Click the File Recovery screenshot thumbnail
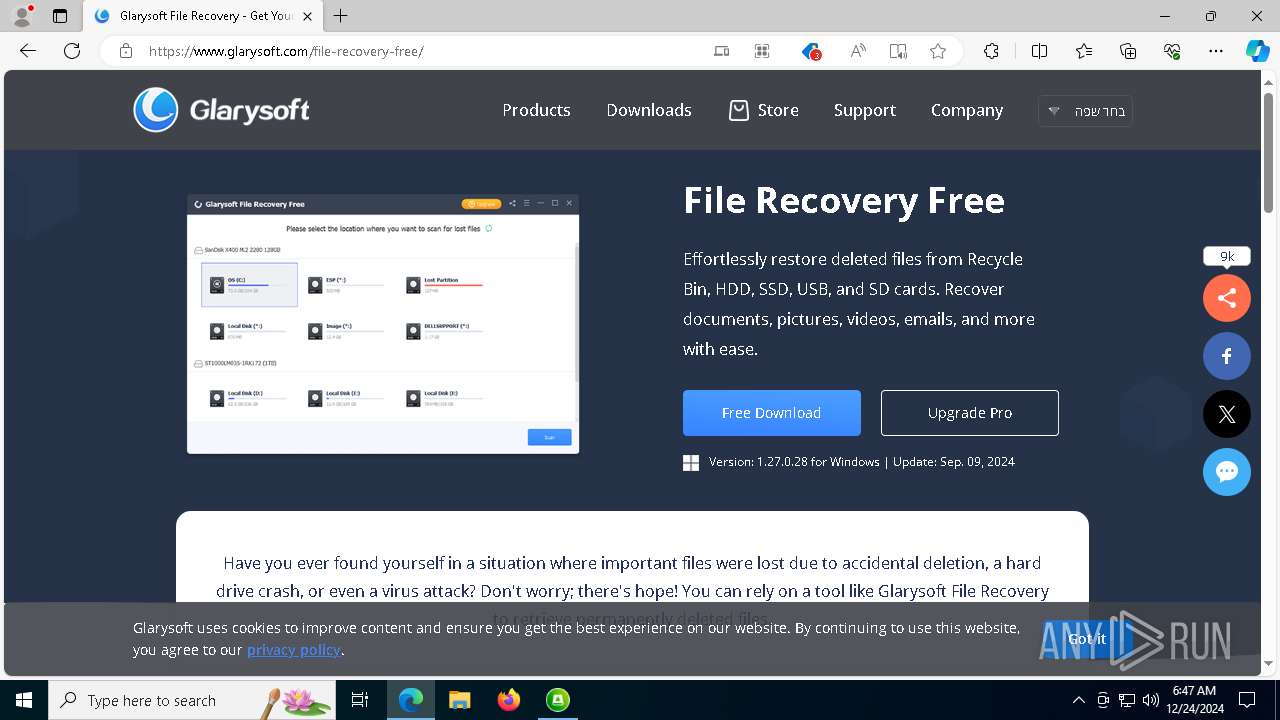1280x720 pixels. pos(383,324)
